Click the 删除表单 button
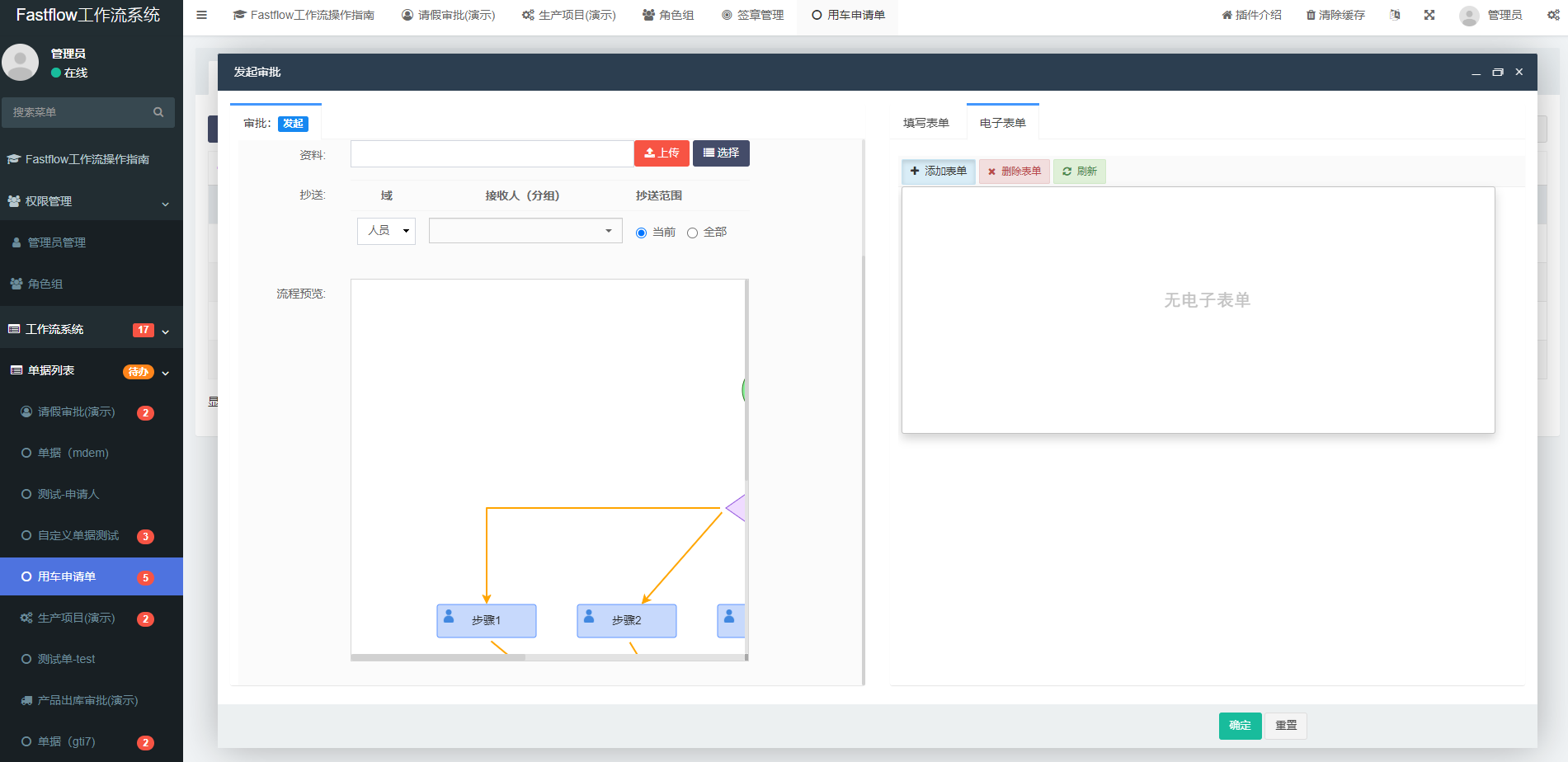The image size is (1568, 762). [1015, 172]
